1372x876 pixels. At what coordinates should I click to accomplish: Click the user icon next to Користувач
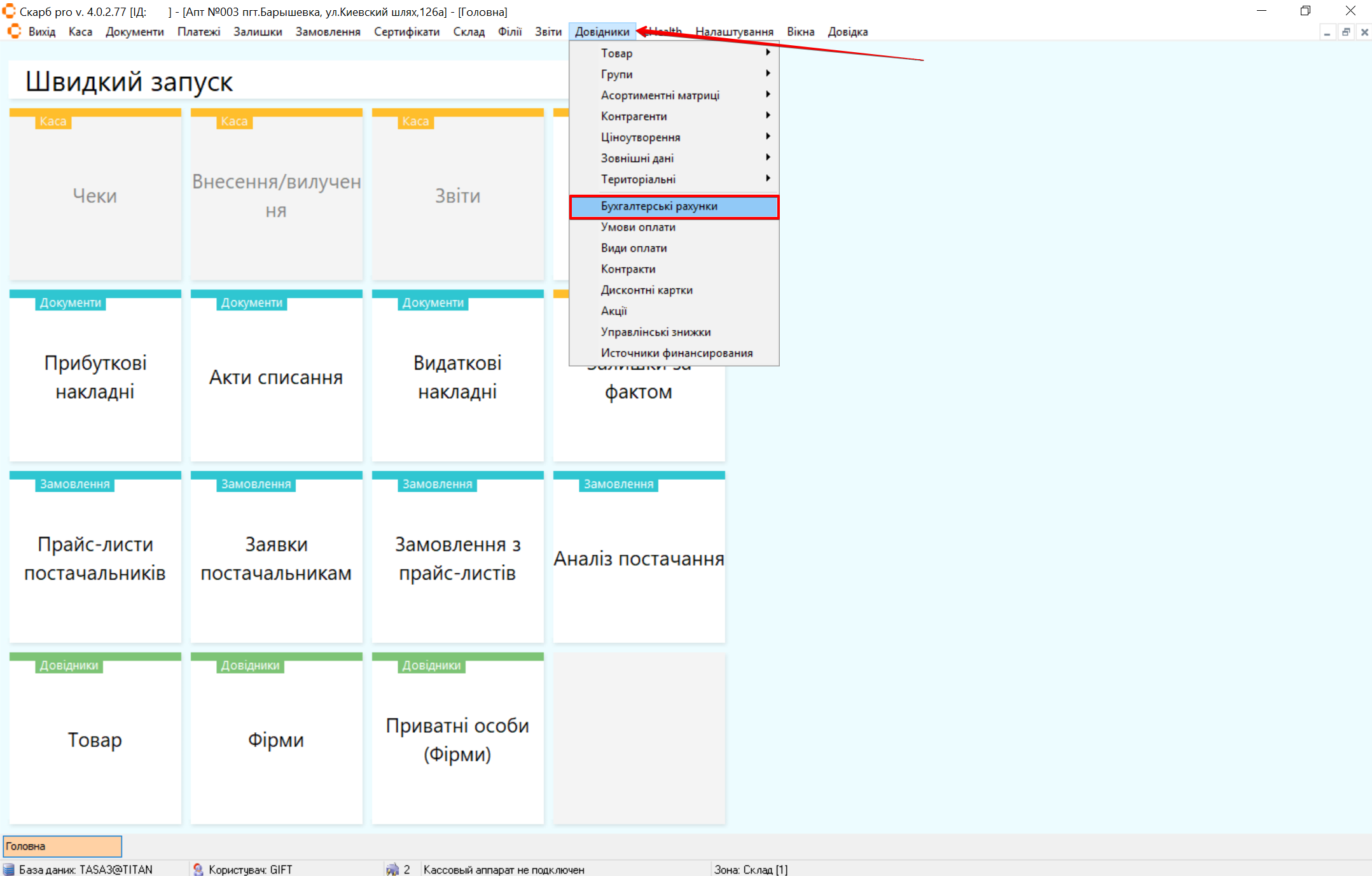click(198, 869)
